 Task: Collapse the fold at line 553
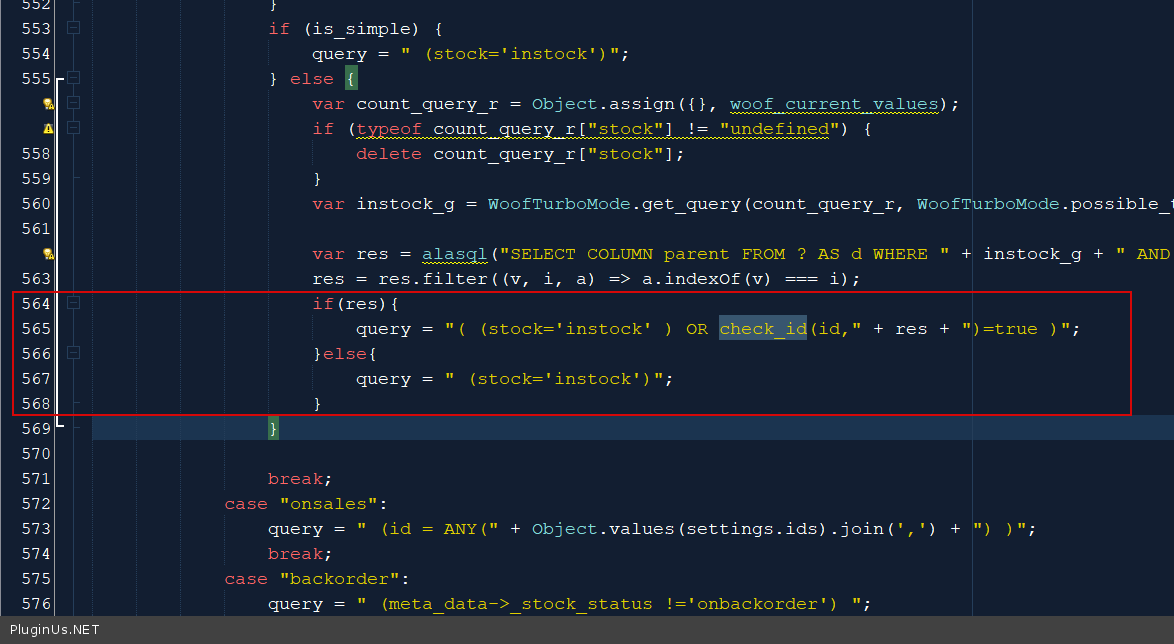point(73,28)
